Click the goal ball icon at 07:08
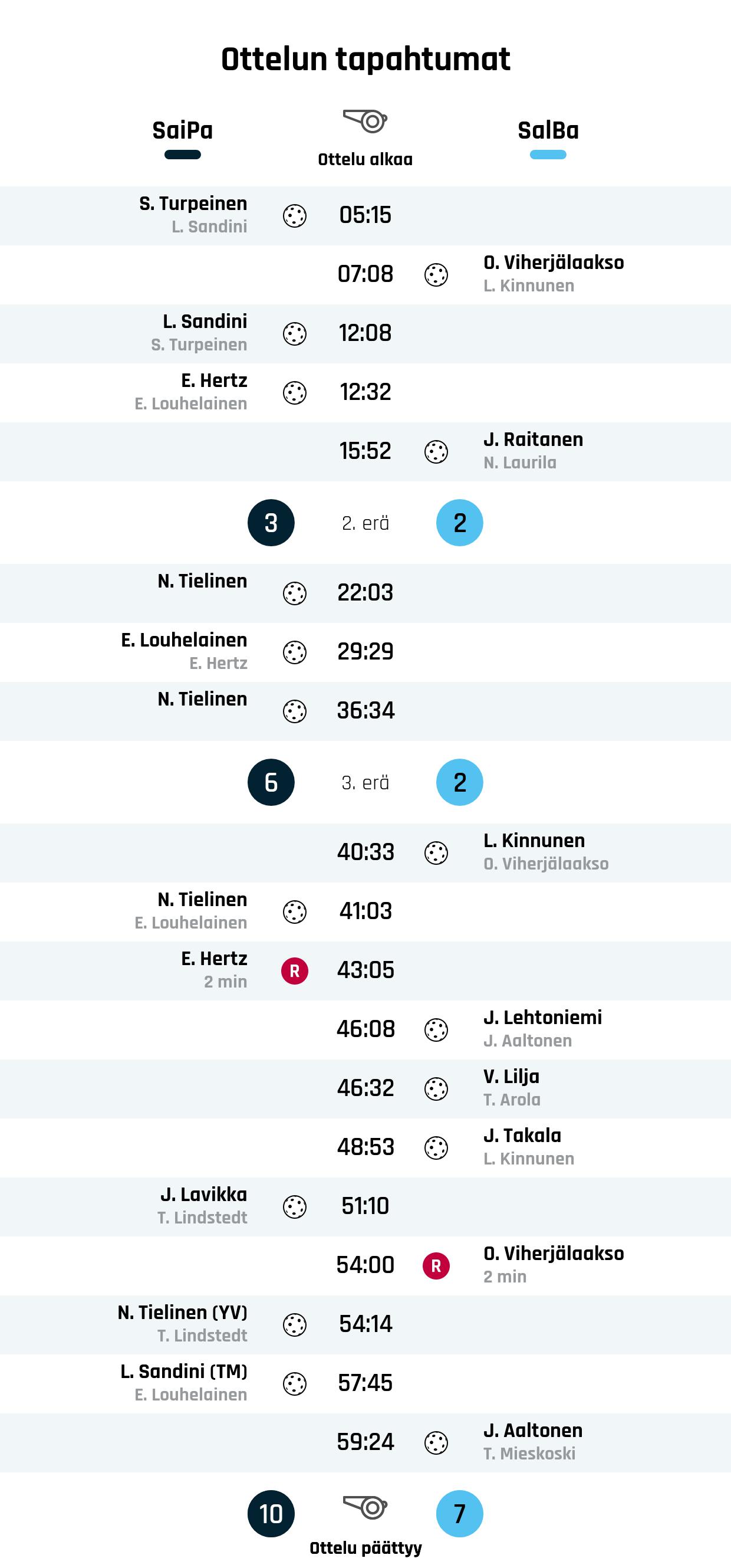 [x=436, y=274]
